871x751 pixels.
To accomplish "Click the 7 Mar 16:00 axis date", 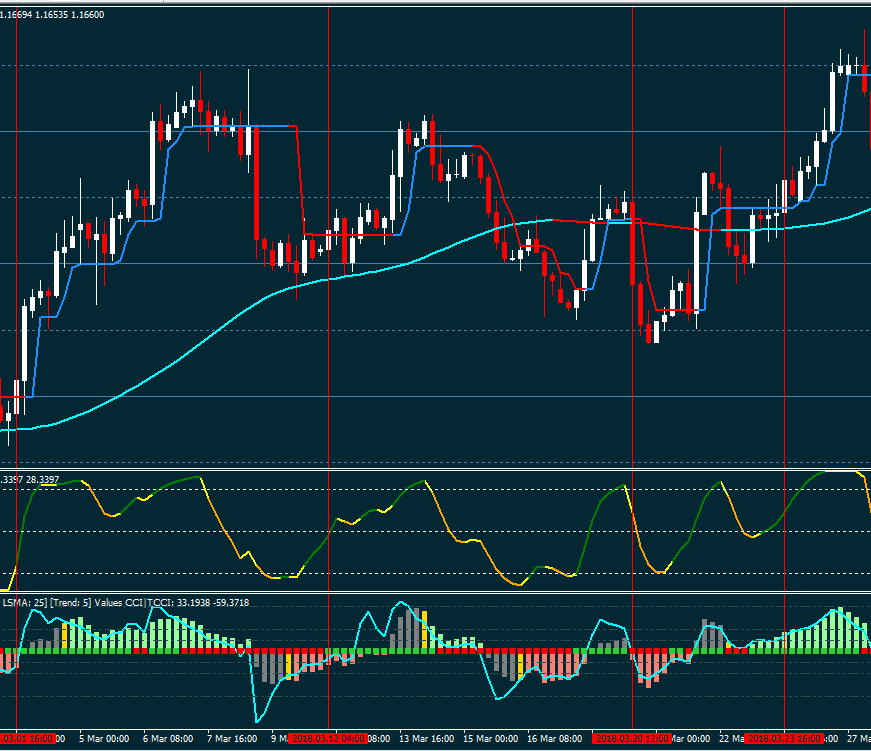I will click(232, 739).
